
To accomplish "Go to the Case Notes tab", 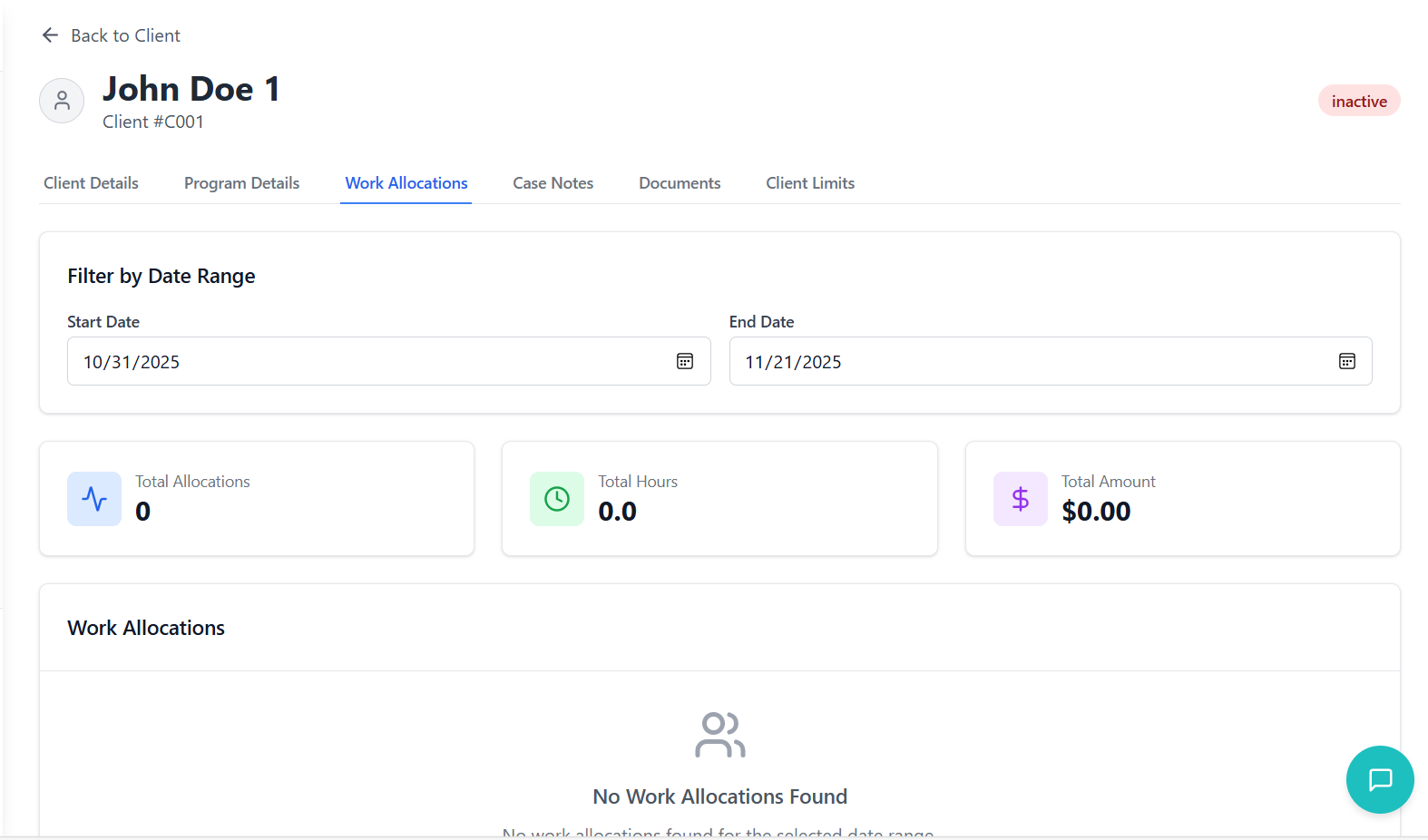I will click(x=553, y=183).
